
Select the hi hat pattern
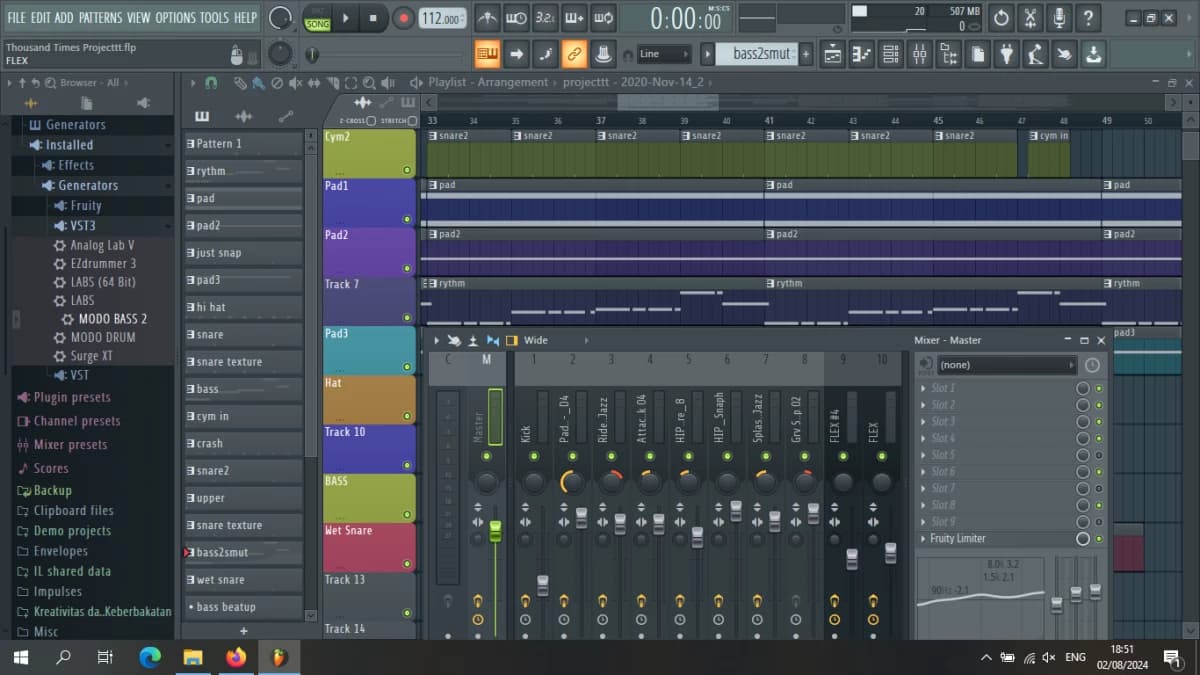click(243, 307)
